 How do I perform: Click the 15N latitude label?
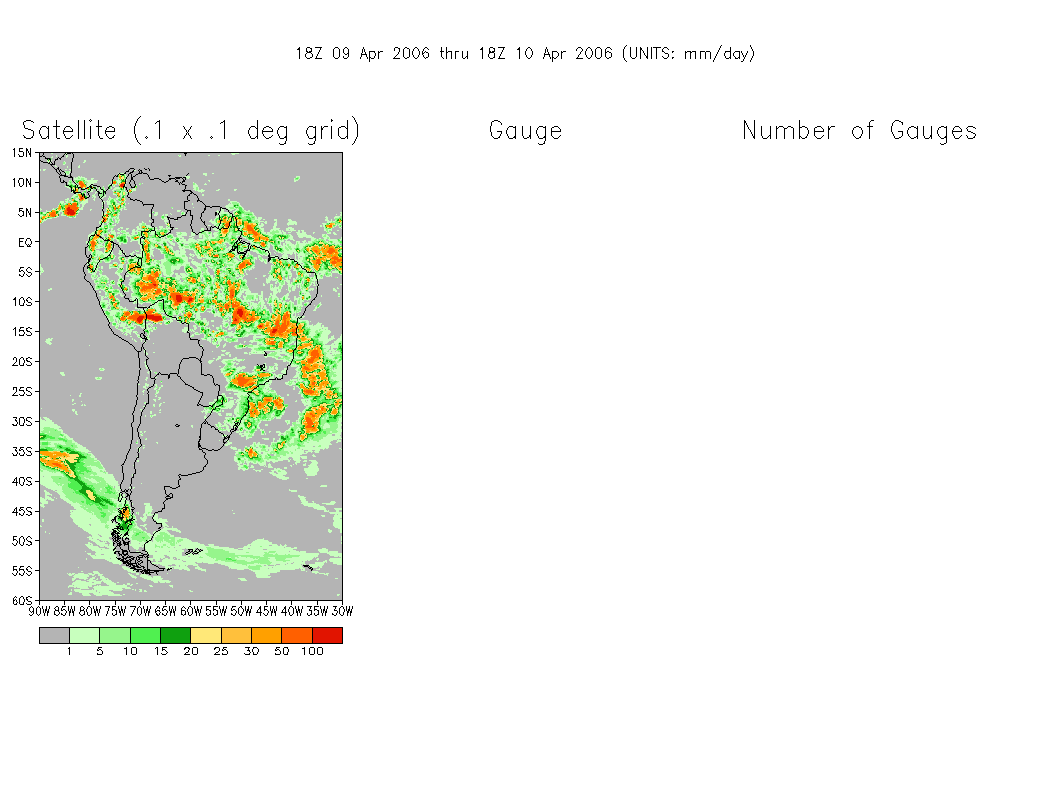click(21, 153)
